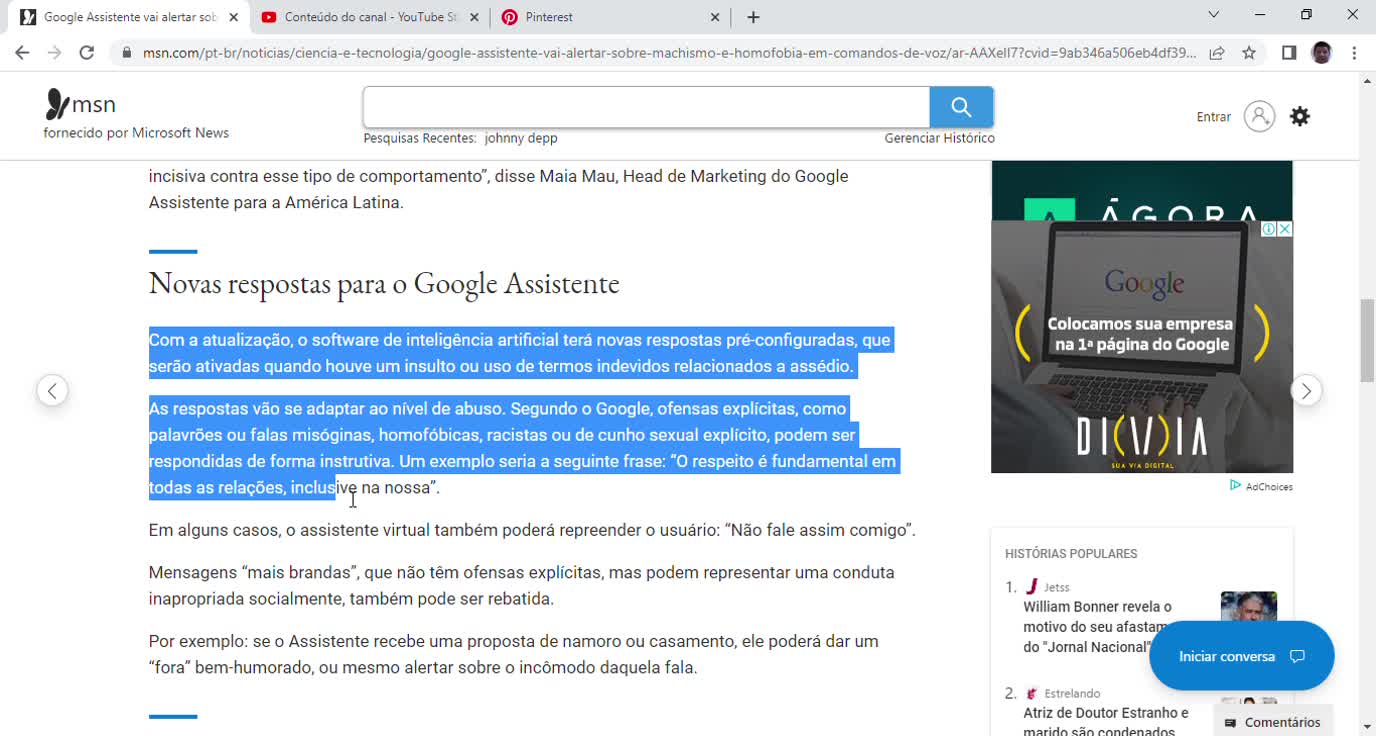
Task: Click the heading 'Novas respostas para o Google Assistente'
Action: pyautogui.click(x=384, y=284)
